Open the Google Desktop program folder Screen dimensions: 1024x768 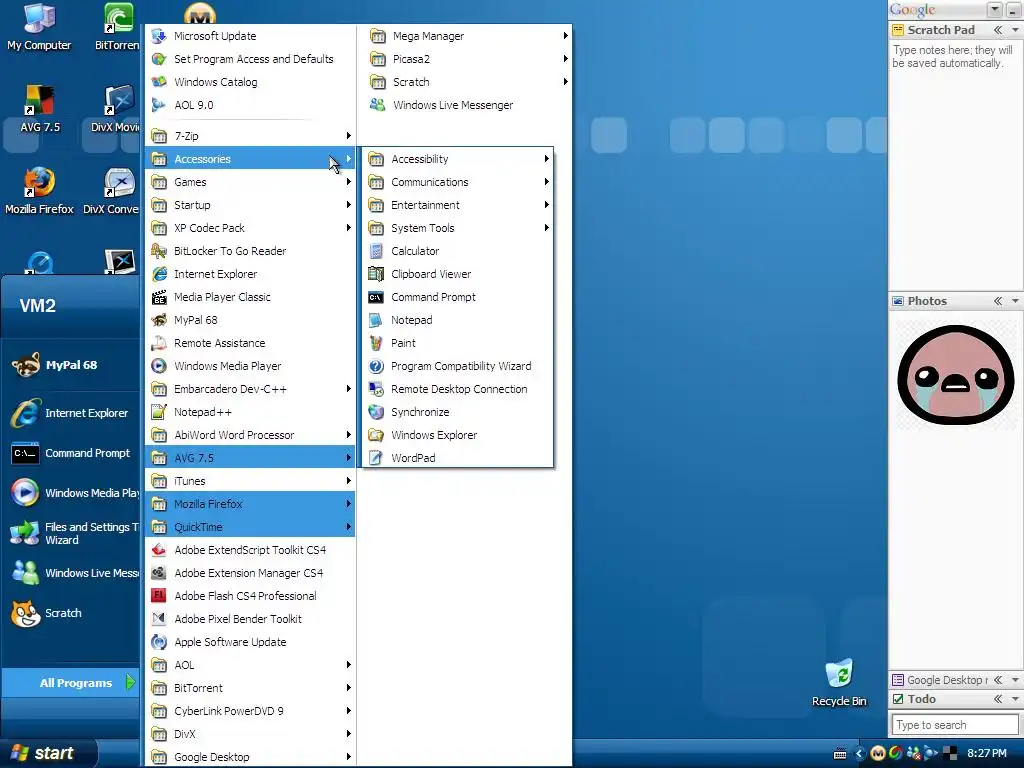pos(251,757)
